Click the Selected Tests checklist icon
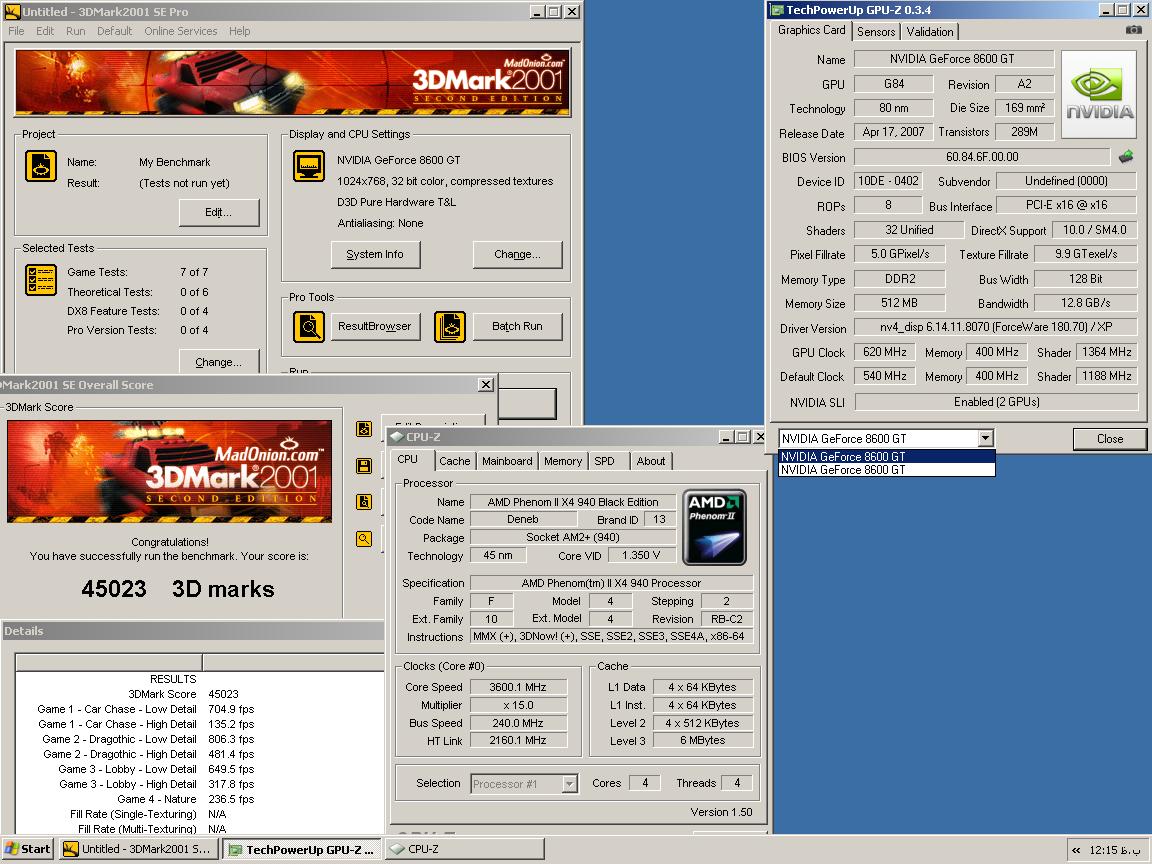This screenshot has height=864, width=1152. [40, 280]
